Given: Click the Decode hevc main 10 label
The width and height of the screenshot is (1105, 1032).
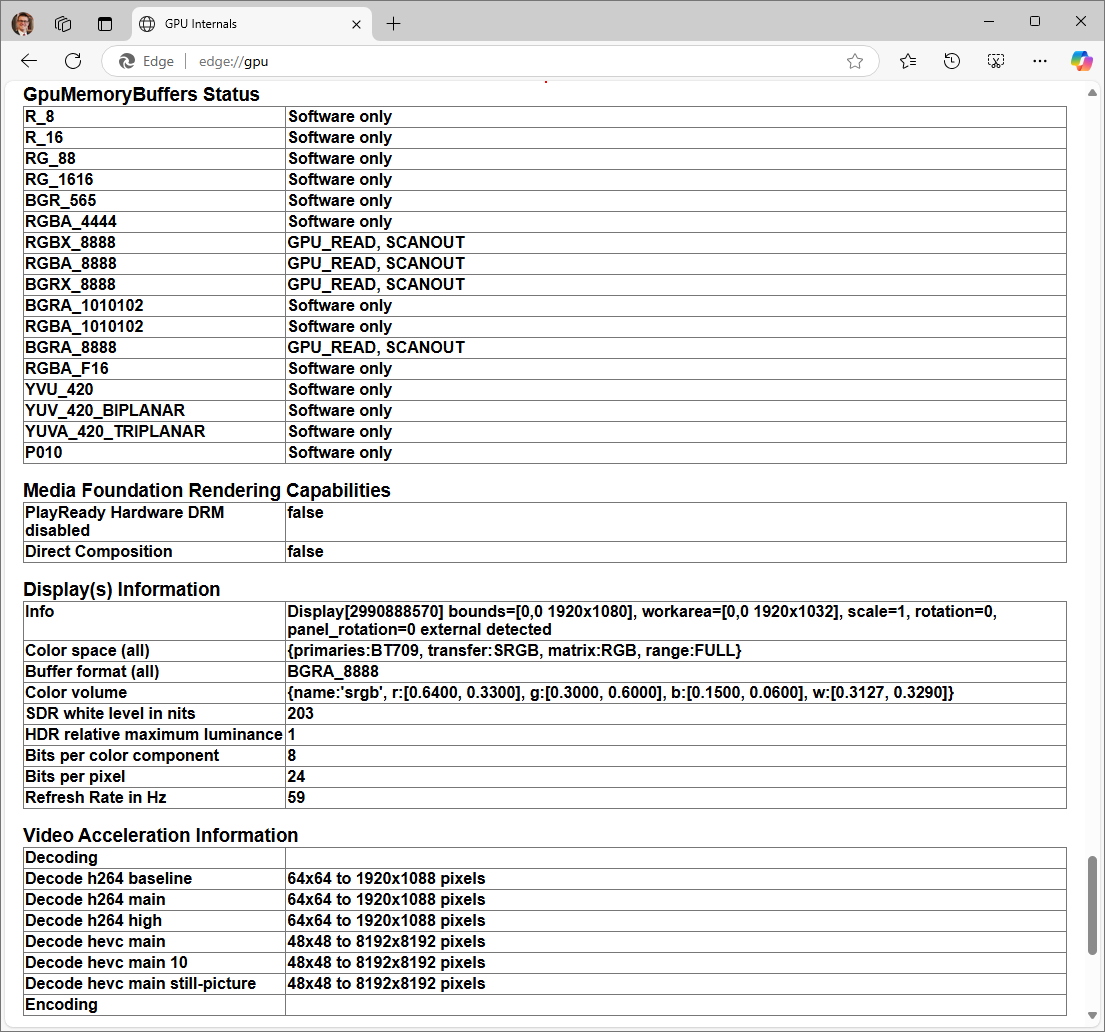Looking at the screenshot, I should coord(106,962).
